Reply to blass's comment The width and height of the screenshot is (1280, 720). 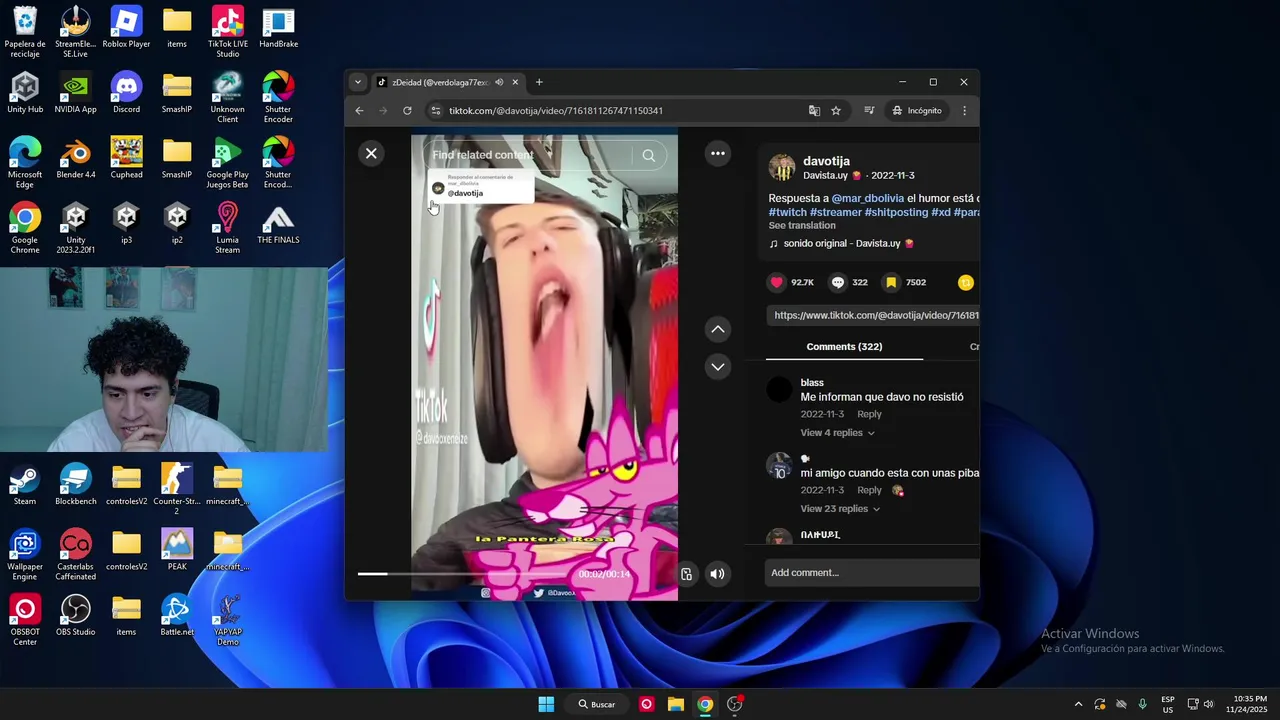(x=869, y=414)
